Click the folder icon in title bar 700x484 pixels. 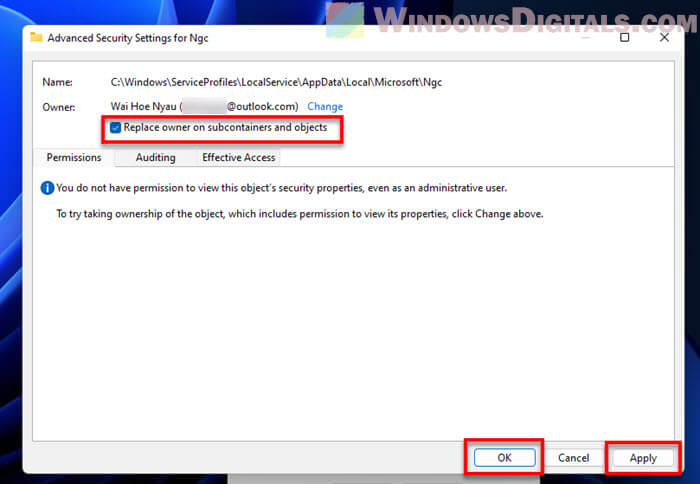(36, 38)
